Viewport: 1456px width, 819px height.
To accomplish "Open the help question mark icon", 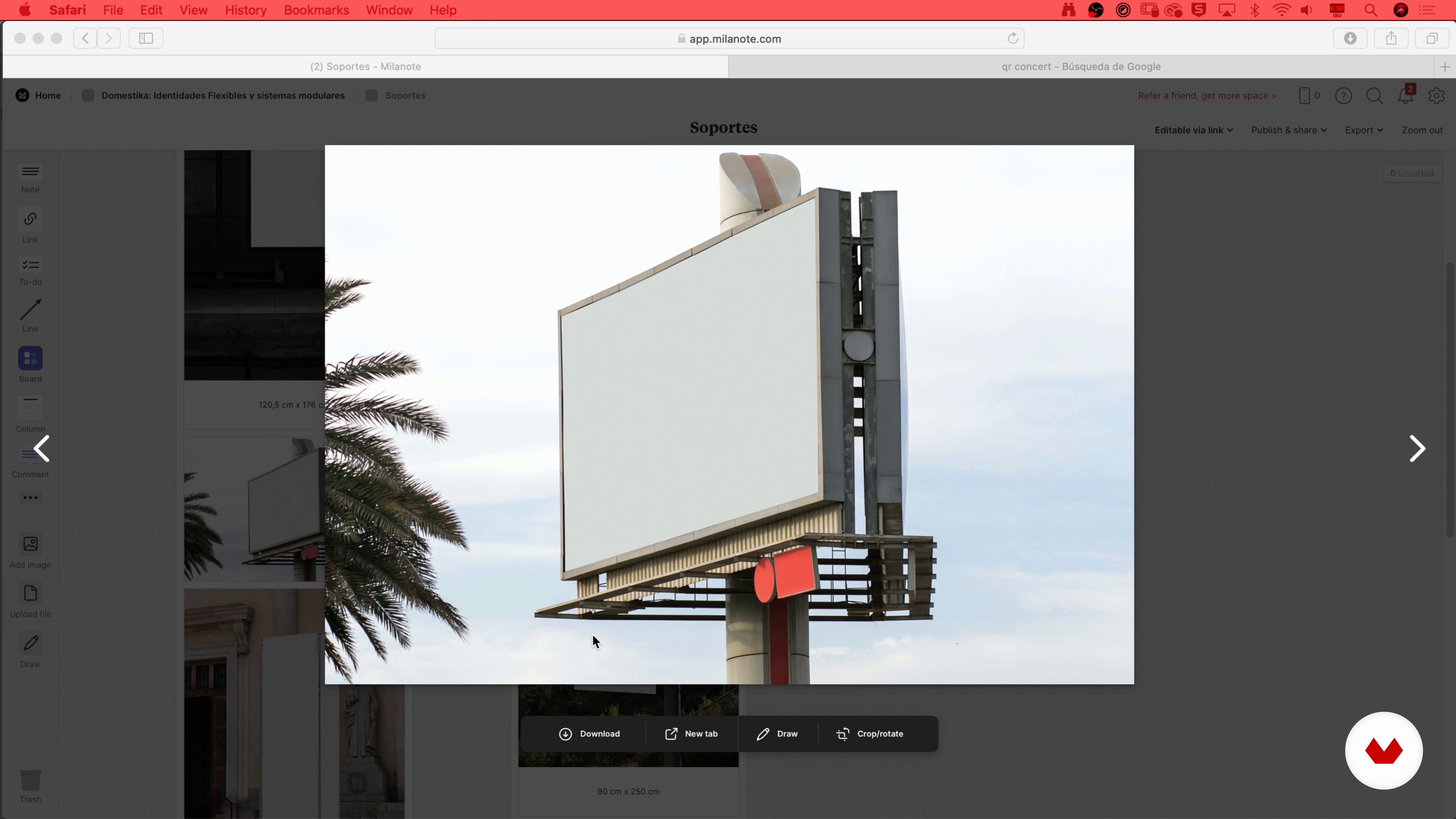I will 1343,96.
